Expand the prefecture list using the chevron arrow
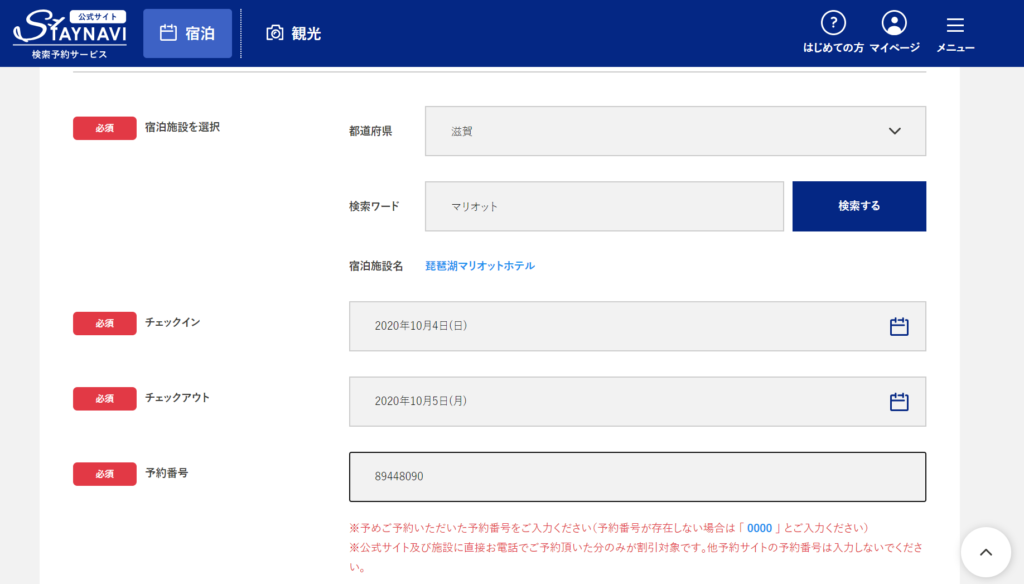The height and width of the screenshot is (584, 1024). click(895, 131)
